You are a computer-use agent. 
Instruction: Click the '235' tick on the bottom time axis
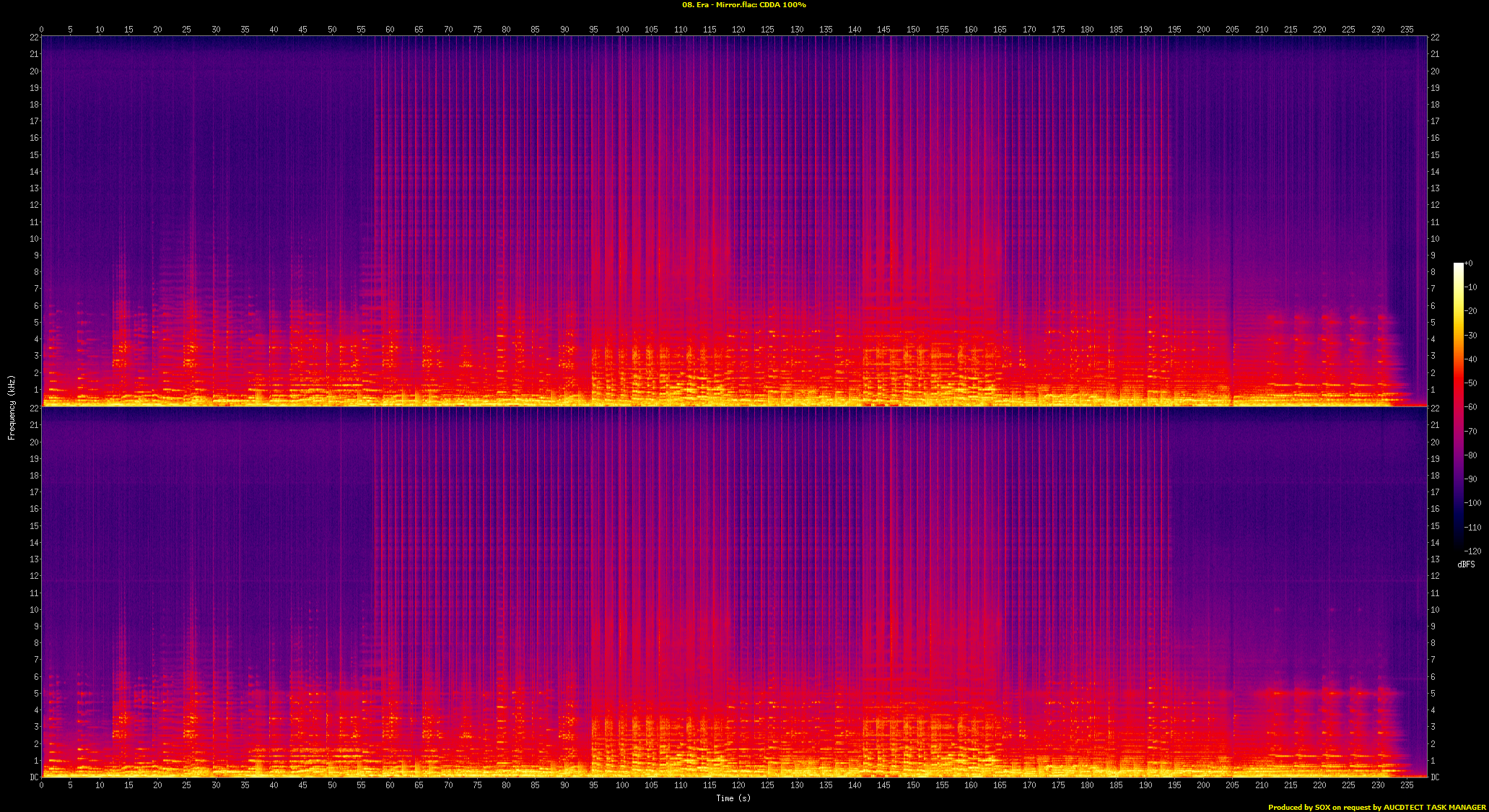click(1407, 785)
